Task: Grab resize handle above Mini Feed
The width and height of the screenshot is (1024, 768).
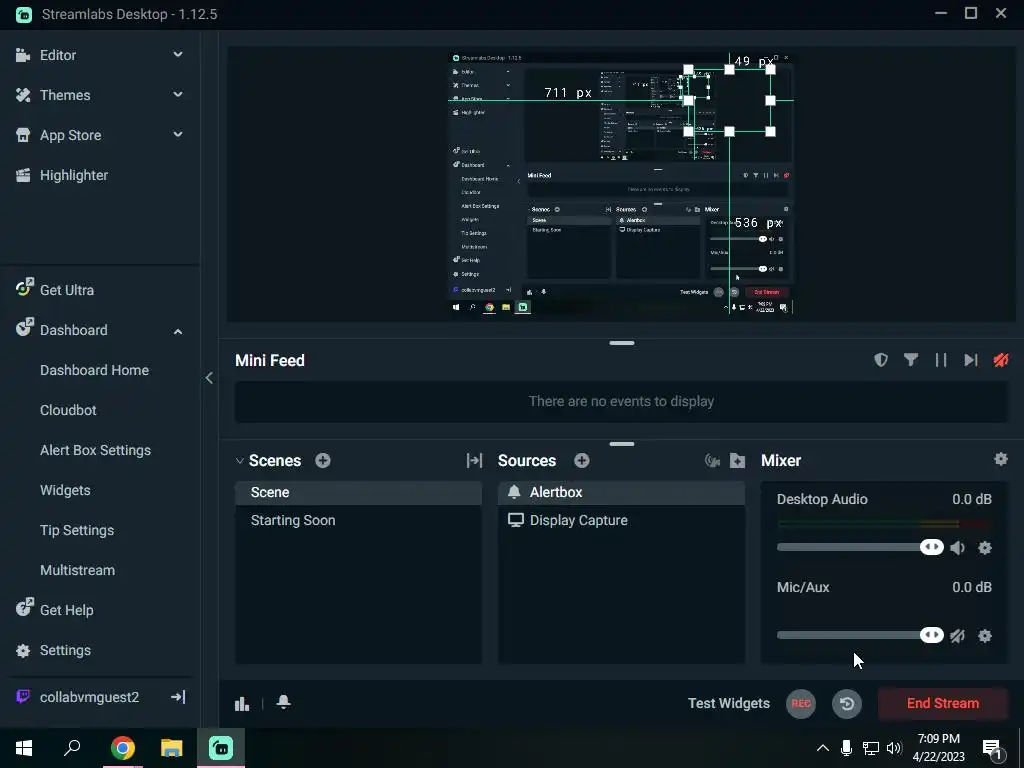Action: click(x=622, y=342)
